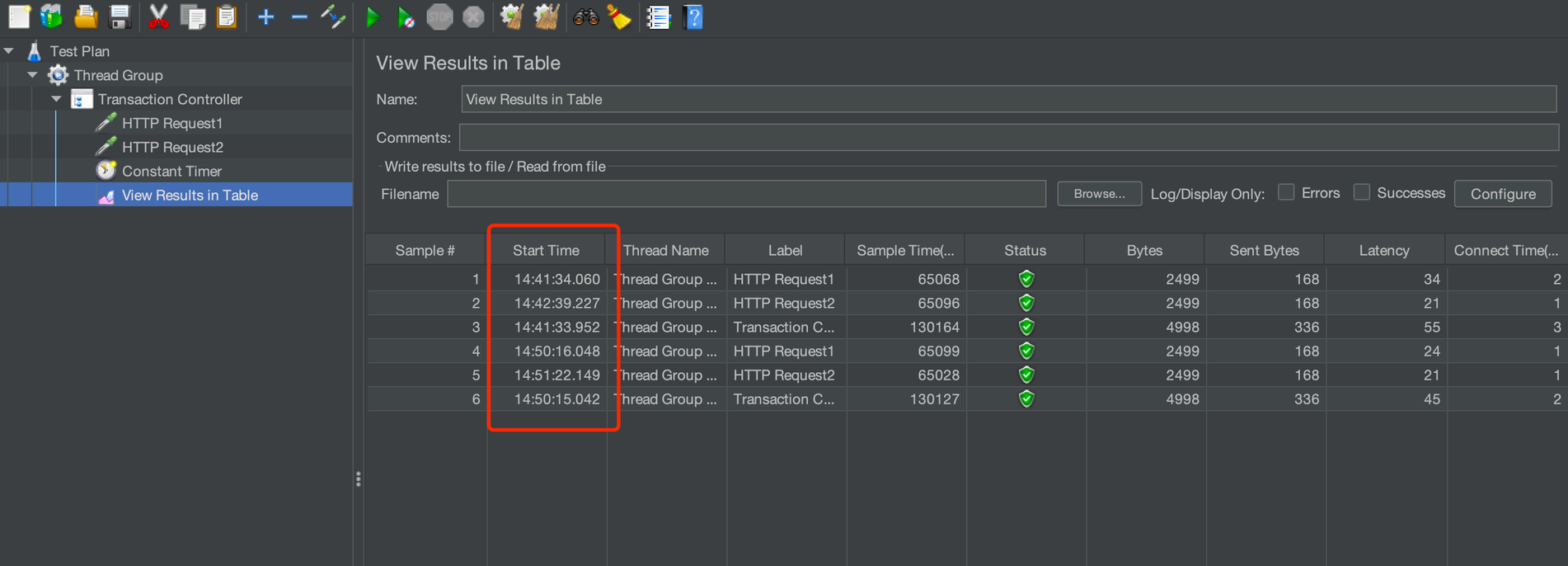The image size is (1568, 566).
Task: Click the Configure button
Action: 1502,194
